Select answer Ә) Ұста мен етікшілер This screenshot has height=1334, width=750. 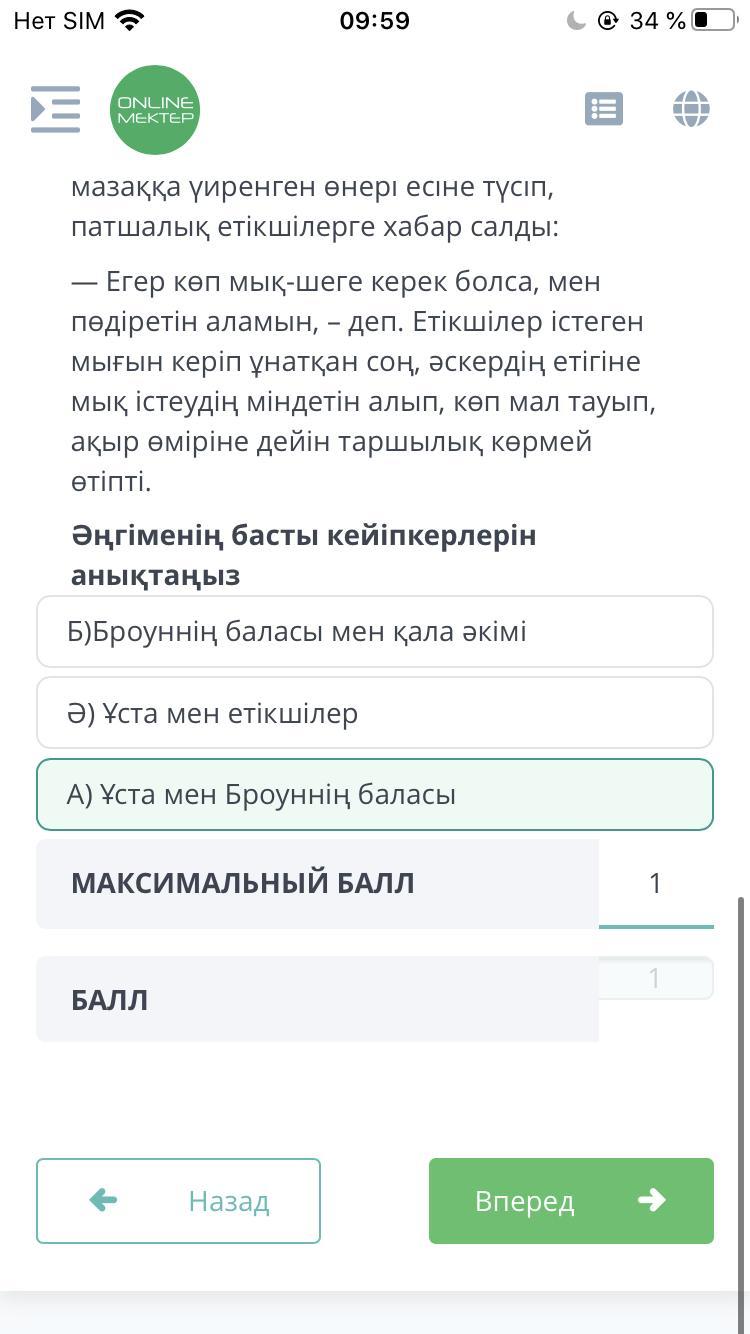(x=375, y=713)
